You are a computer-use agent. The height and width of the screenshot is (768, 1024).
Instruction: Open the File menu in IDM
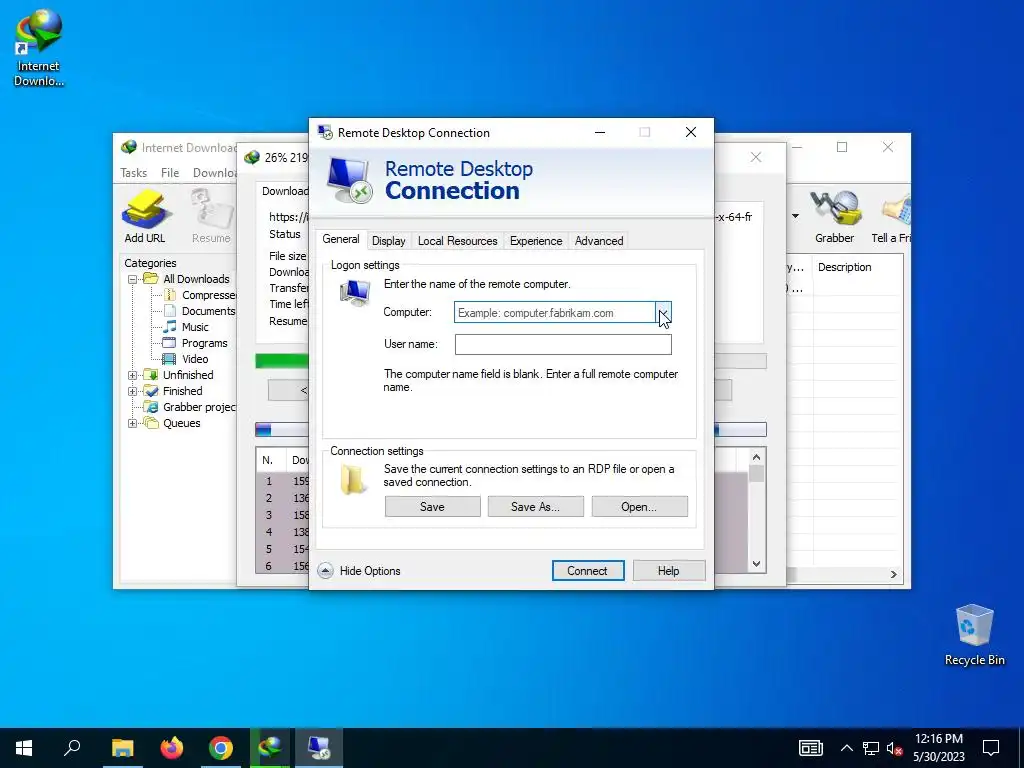point(170,173)
